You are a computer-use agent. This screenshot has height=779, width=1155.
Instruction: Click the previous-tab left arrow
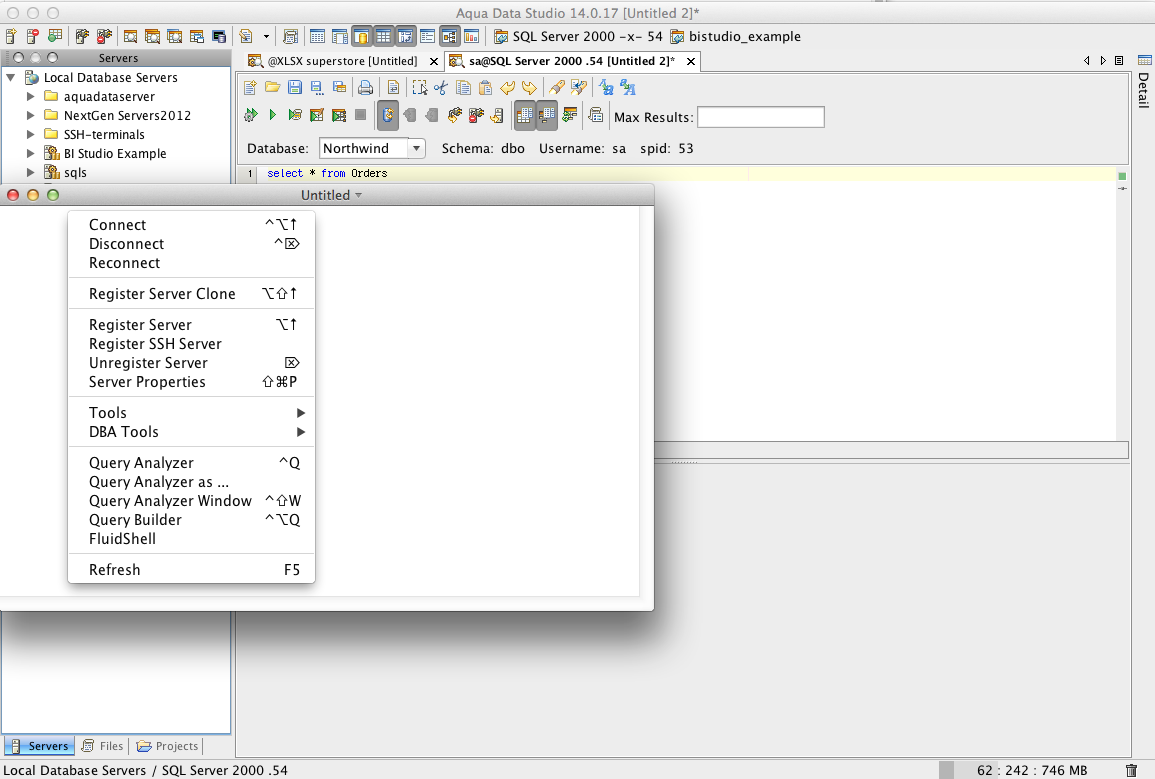point(1086,61)
